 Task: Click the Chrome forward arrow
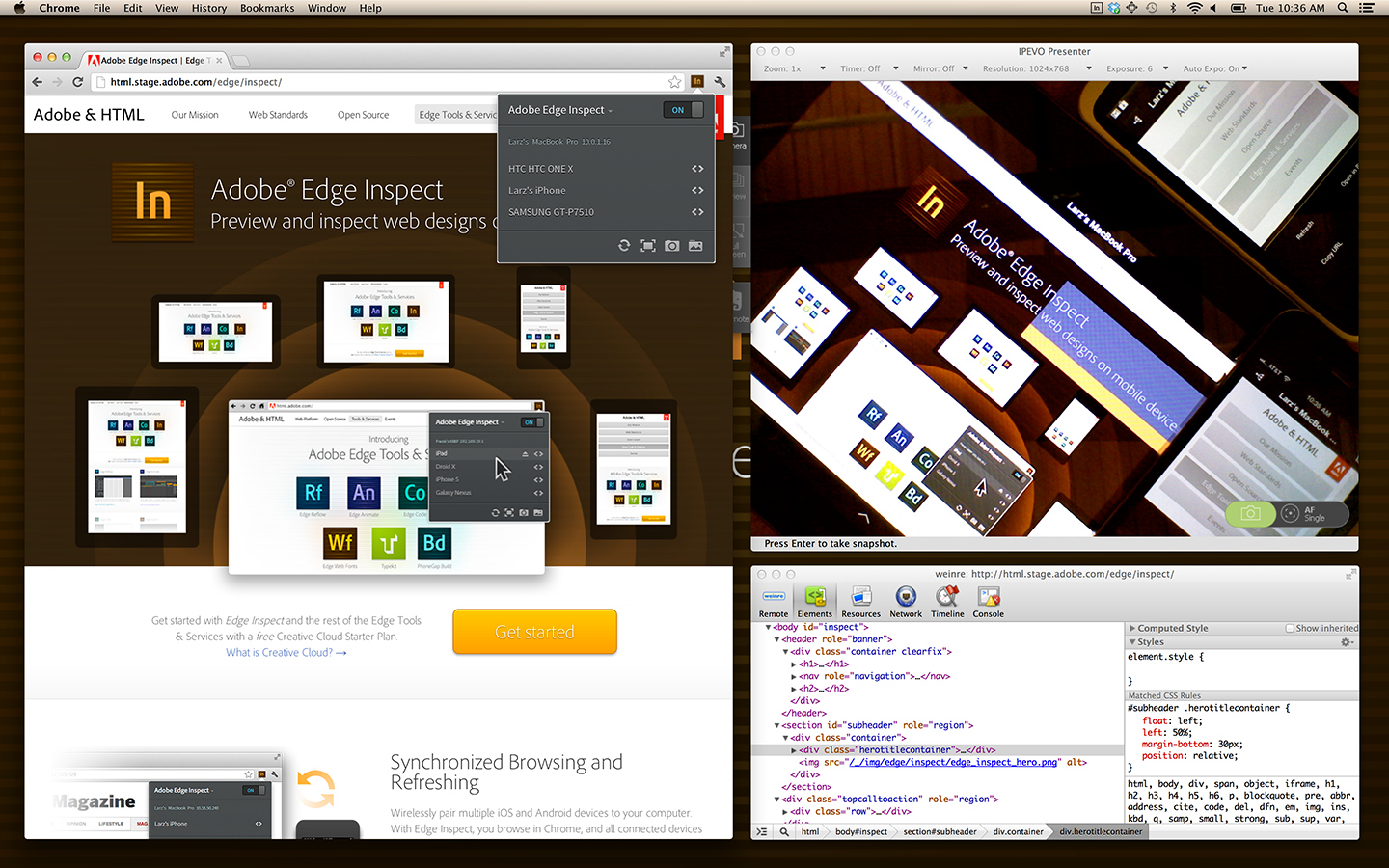coord(57,82)
